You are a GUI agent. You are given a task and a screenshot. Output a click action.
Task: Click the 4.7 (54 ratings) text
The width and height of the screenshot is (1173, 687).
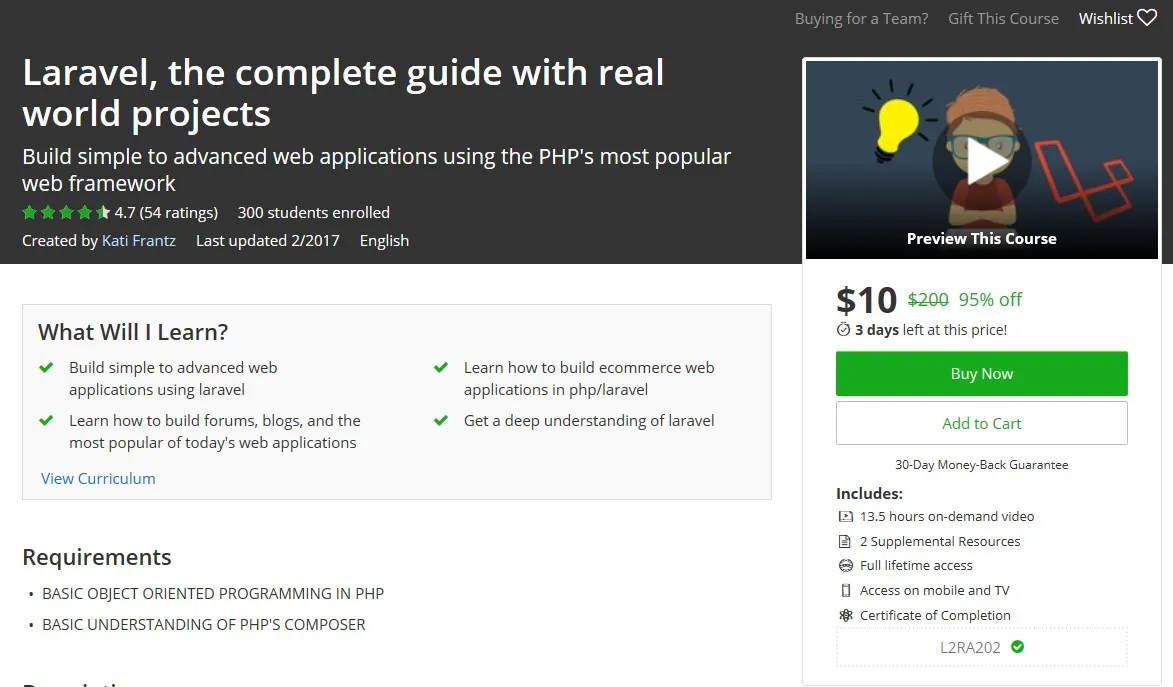(x=166, y=212)
